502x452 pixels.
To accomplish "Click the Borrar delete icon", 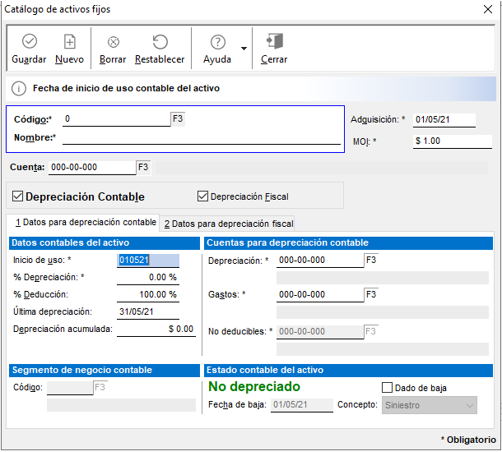I will coord(113,42).
